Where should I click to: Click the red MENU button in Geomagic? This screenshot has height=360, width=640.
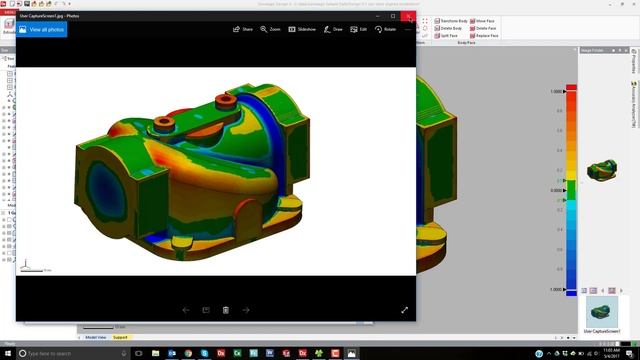point(8,13)
